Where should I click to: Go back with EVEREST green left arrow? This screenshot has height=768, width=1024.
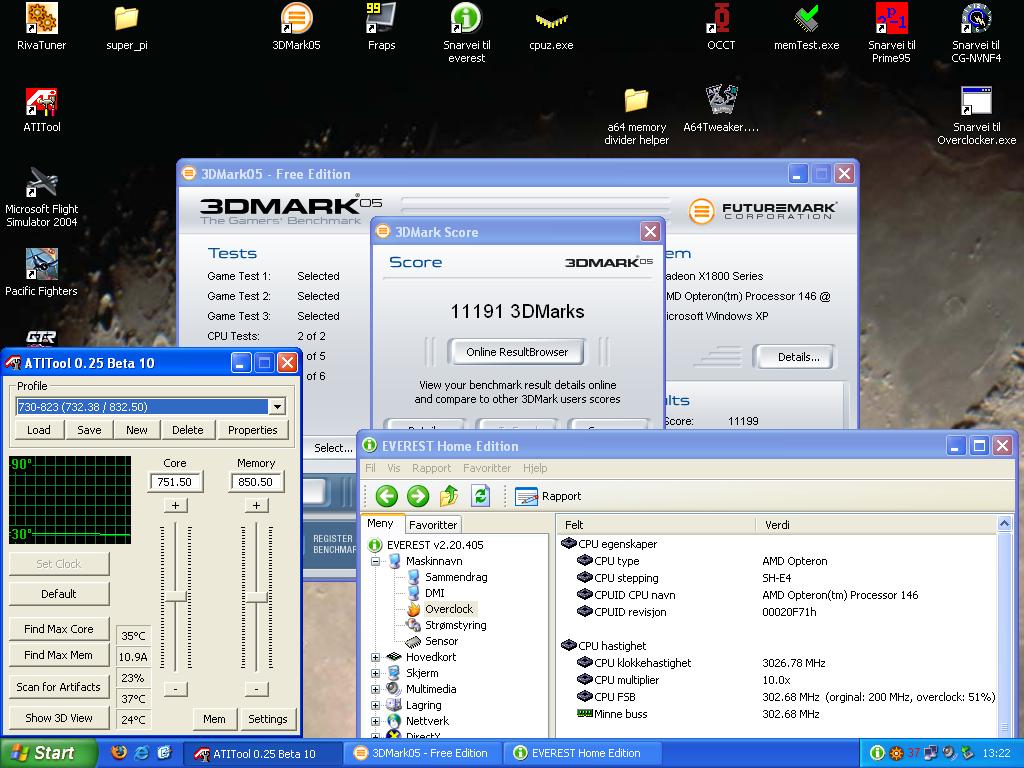point(387,496)
